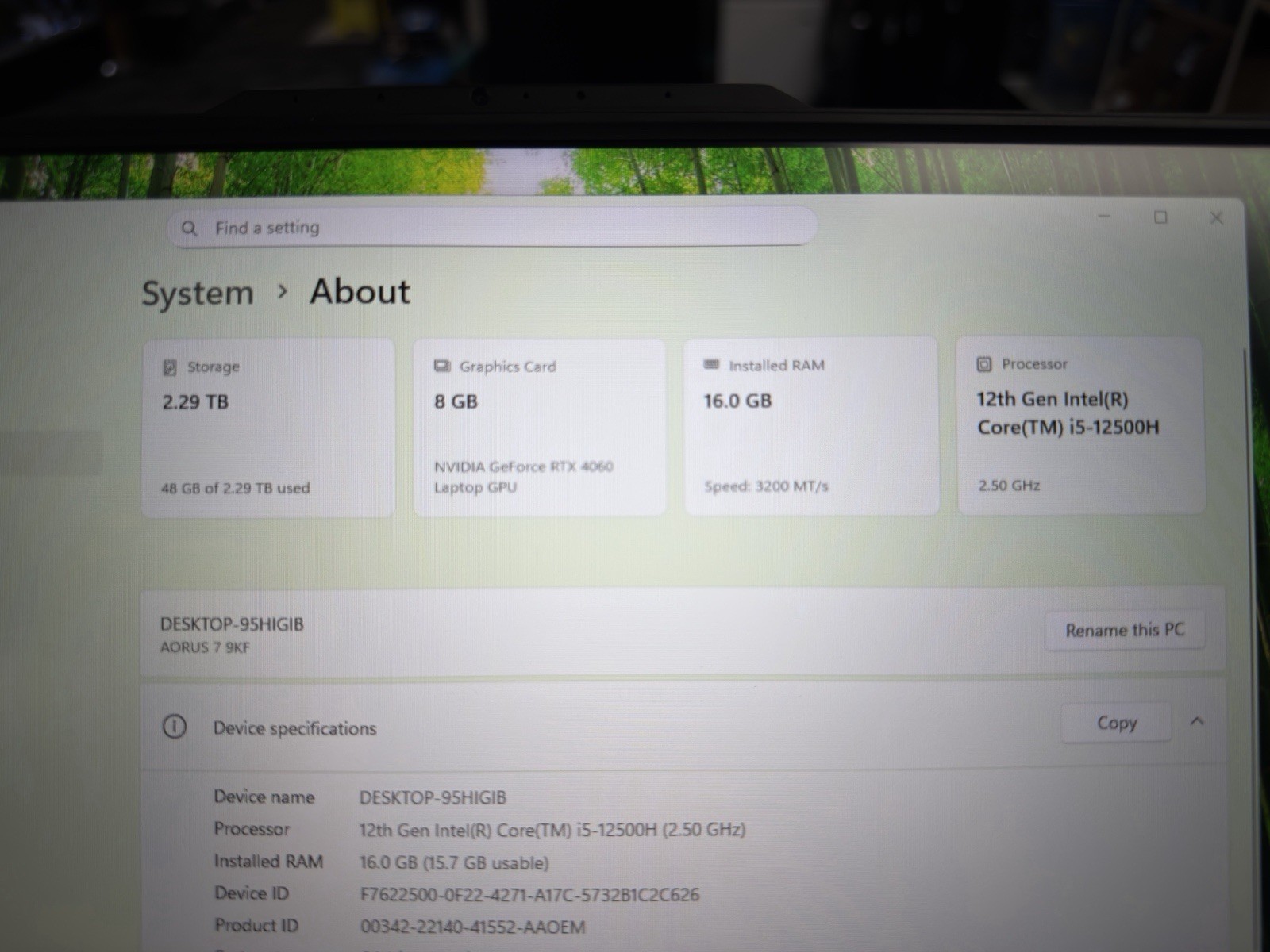Copy the device specifications

1116,723
